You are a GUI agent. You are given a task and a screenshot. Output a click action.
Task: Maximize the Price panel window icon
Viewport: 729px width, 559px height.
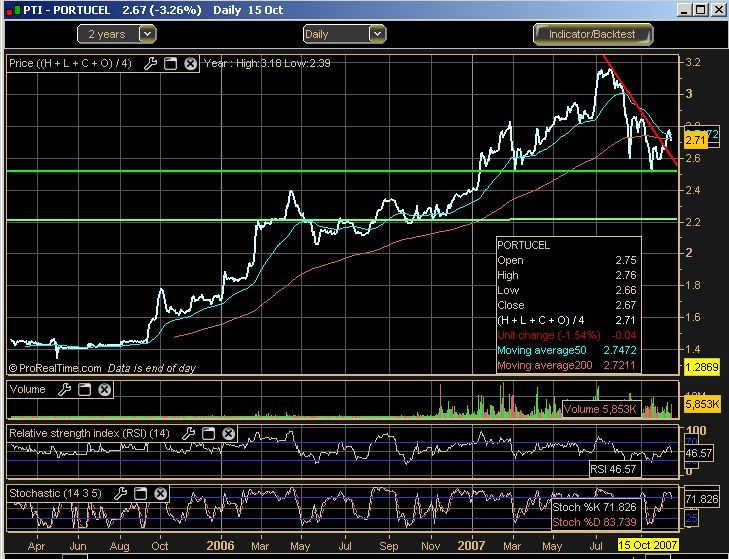[171, 63]
